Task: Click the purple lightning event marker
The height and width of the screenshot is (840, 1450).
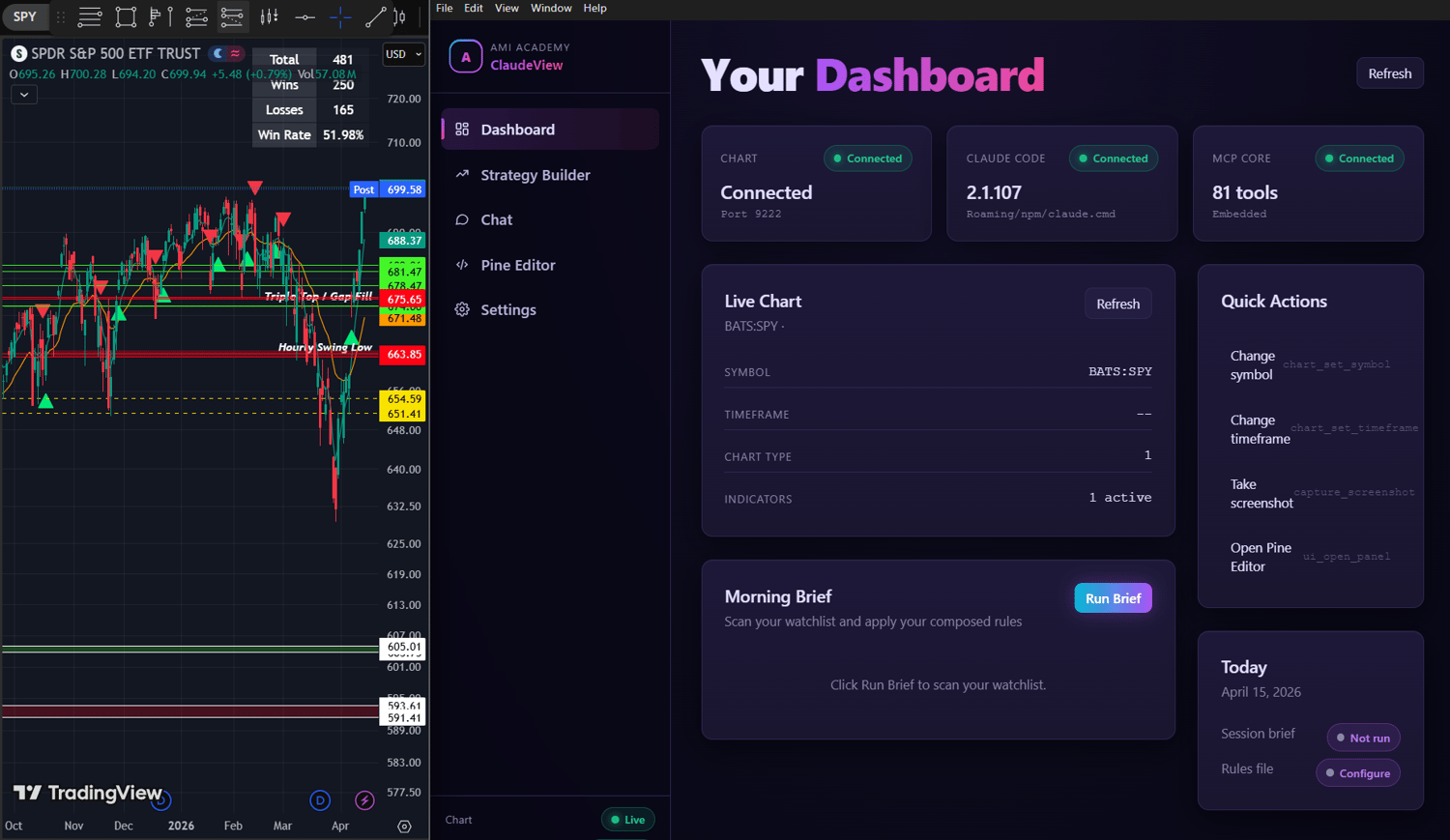Action: coord(364,800)
